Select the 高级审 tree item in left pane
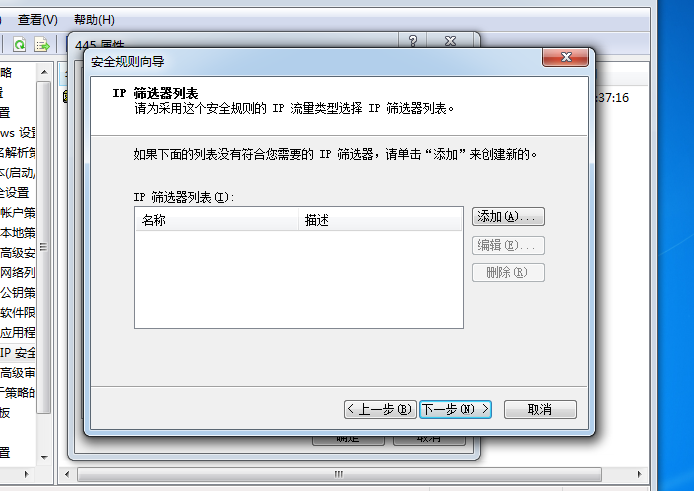This screenshot has width=694, height=491. 18,373
